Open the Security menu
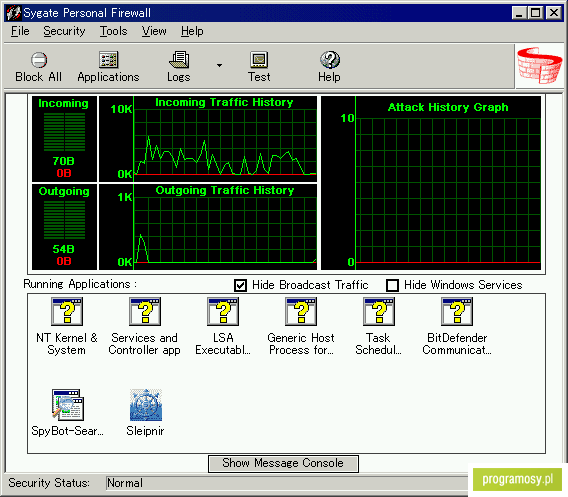The image size is (568, 497). (64, 31)
